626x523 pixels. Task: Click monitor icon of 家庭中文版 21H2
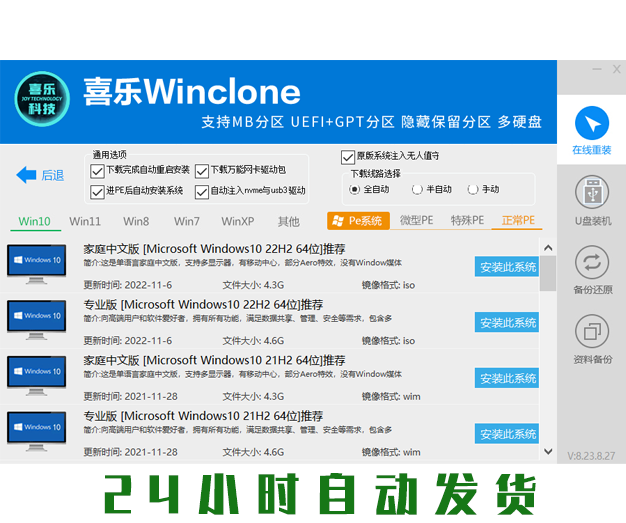tap(36, 375)
